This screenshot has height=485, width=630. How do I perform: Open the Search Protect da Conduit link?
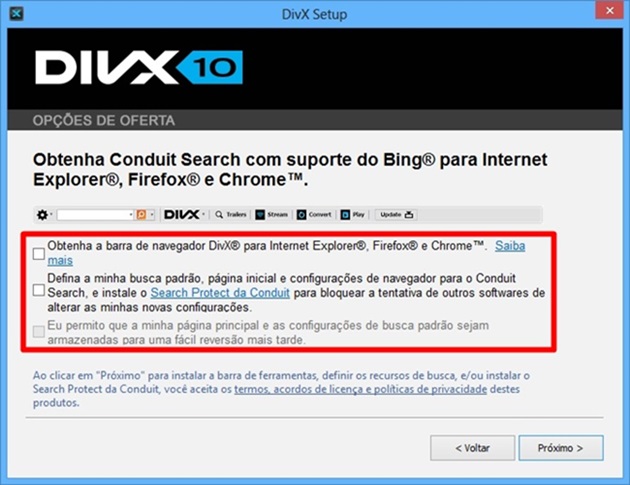coord(220,293)
